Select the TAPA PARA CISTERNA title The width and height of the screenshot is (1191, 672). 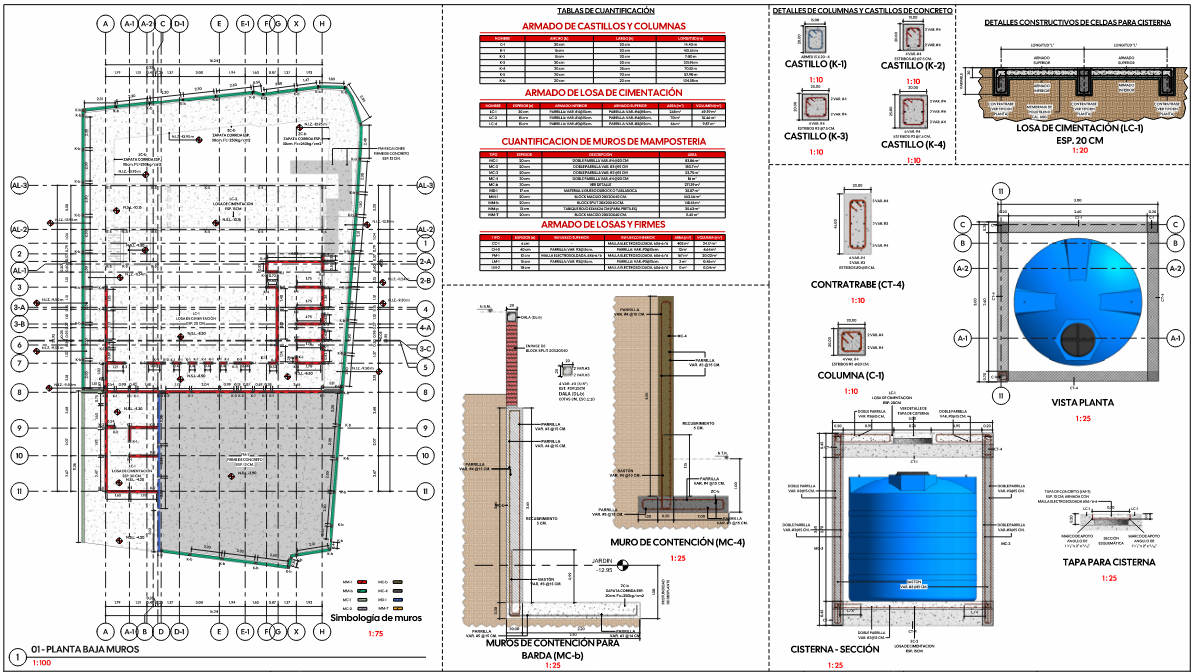point(1110,563)
